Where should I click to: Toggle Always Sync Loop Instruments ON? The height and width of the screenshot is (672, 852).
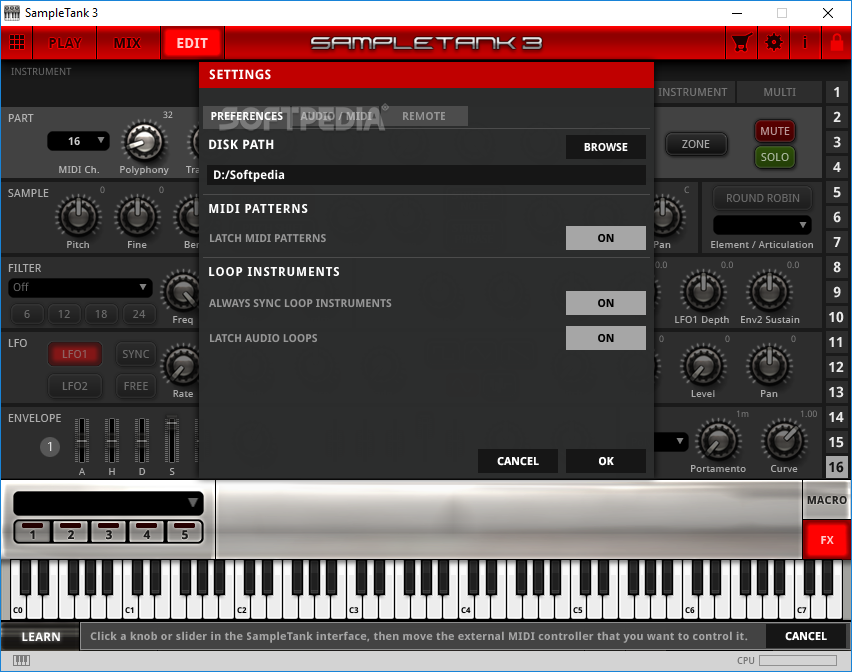[605, 303]
